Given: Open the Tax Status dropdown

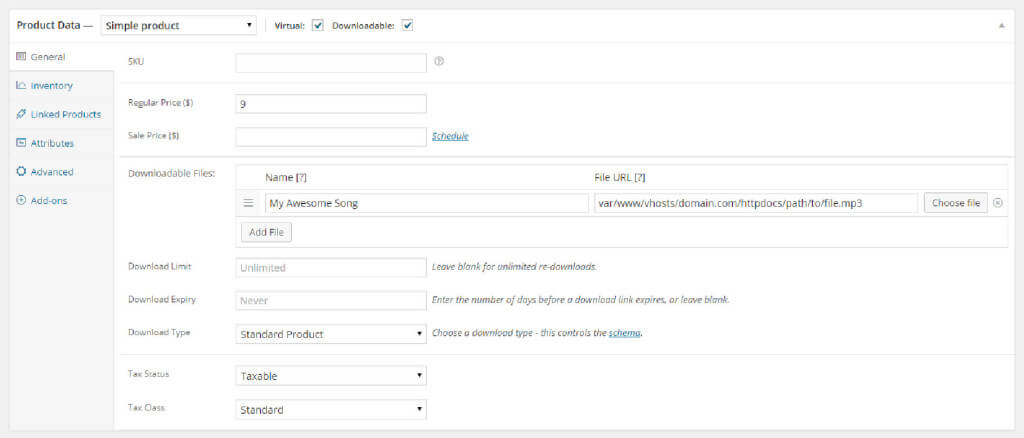Looking at the screenshot, I should coord(330,376).
